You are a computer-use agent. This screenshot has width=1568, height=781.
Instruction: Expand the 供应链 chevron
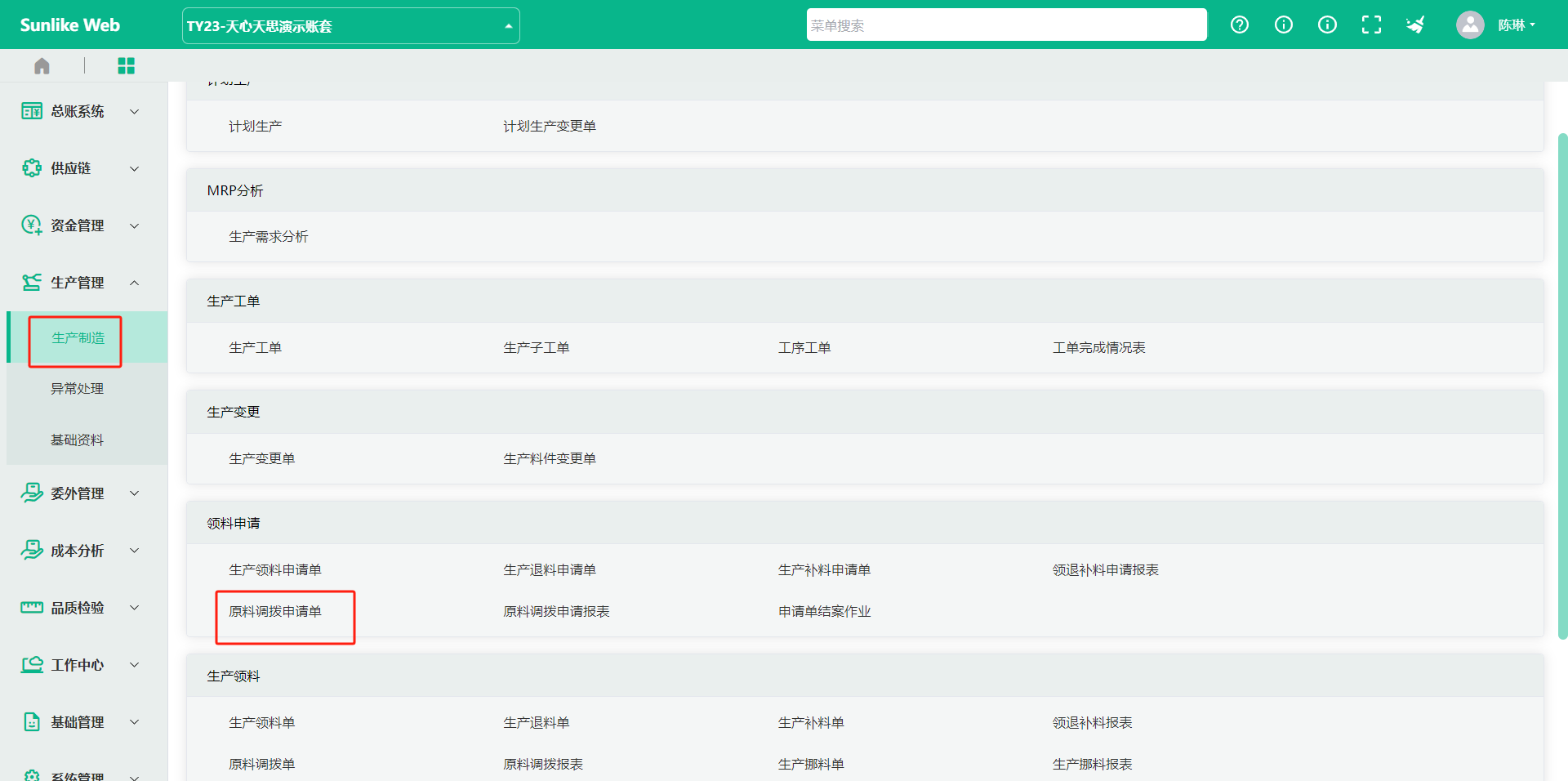pyautogui.click(x=135, y=168)
